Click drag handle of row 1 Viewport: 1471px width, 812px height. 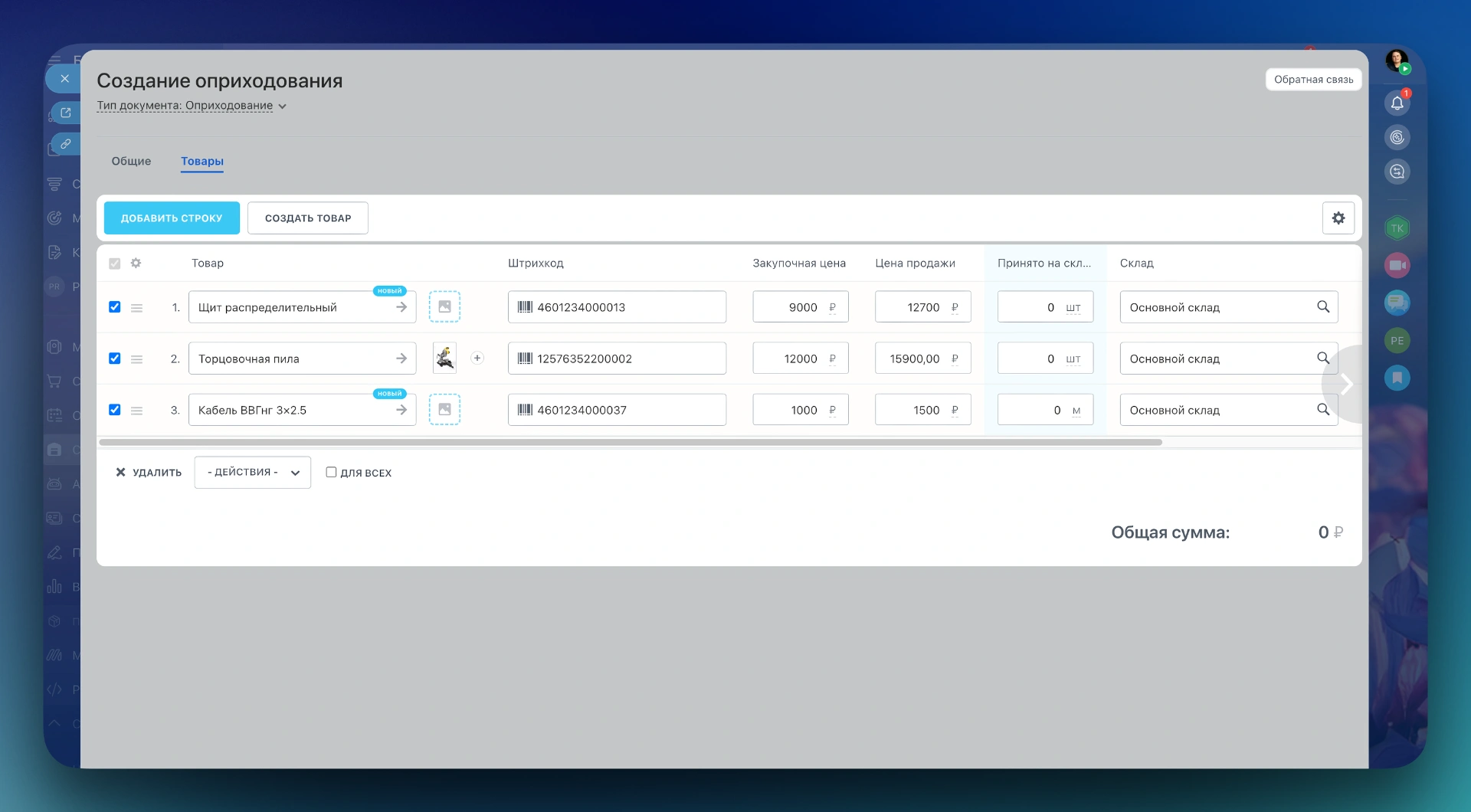click(x=136, y=308)
